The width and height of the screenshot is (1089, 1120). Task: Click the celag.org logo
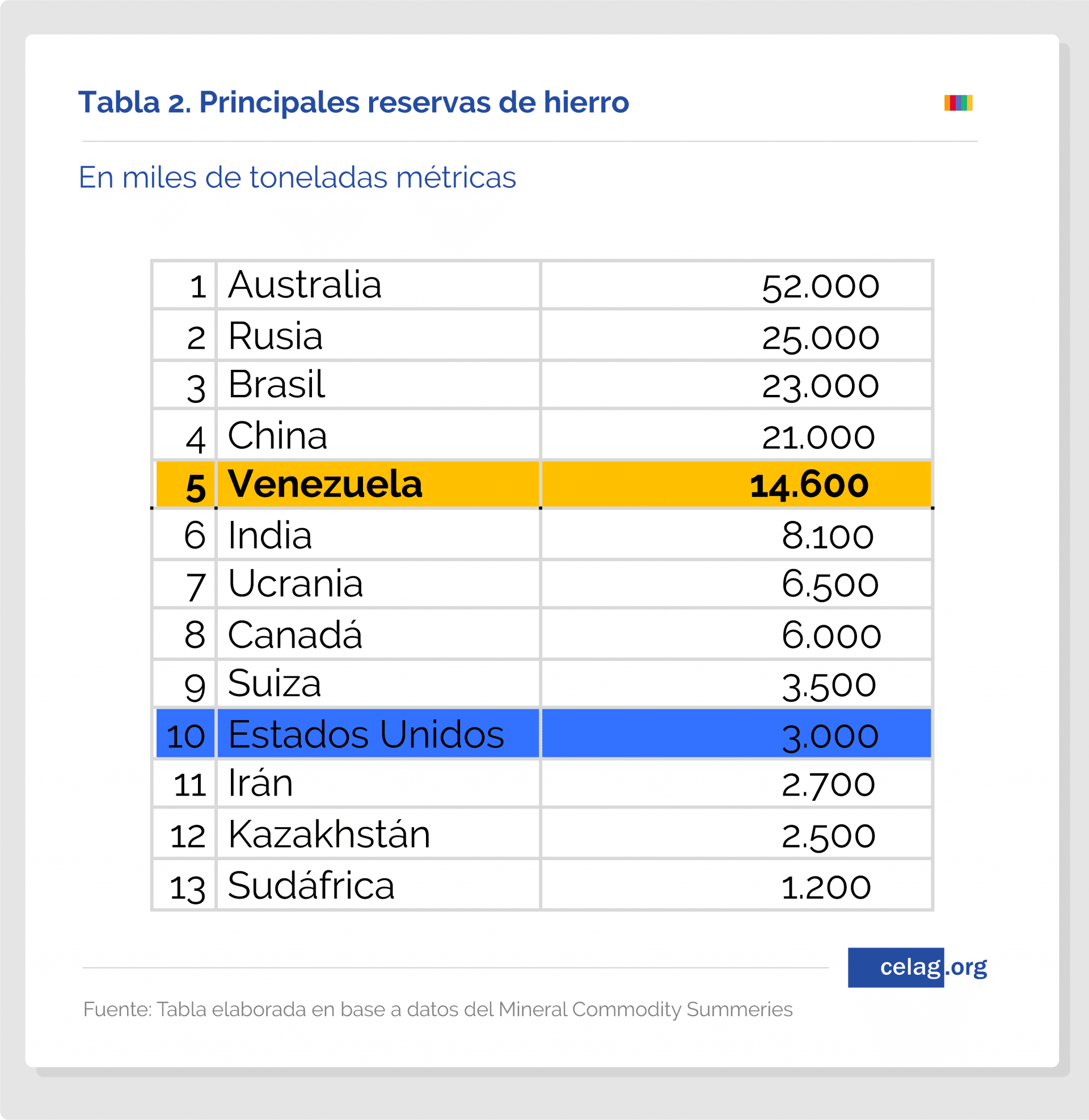tap(917, 967)
